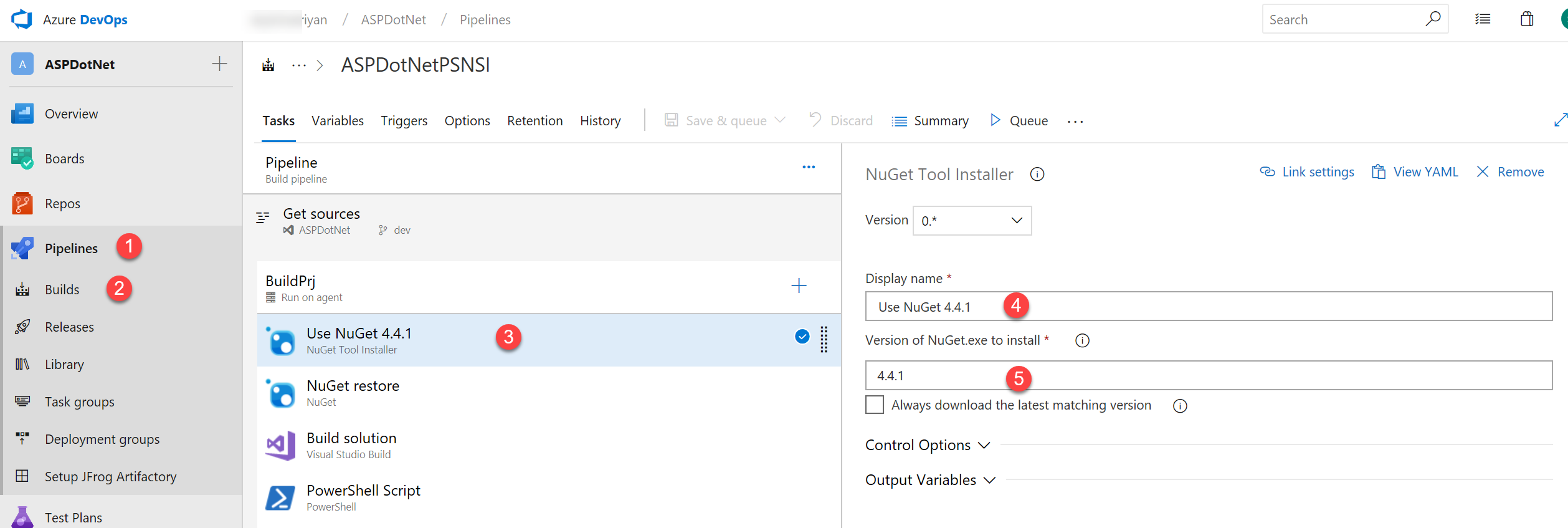Screen dimensions: 1568x528
Task: Open the Test Plans flask icon
Action: coord(22,517)
